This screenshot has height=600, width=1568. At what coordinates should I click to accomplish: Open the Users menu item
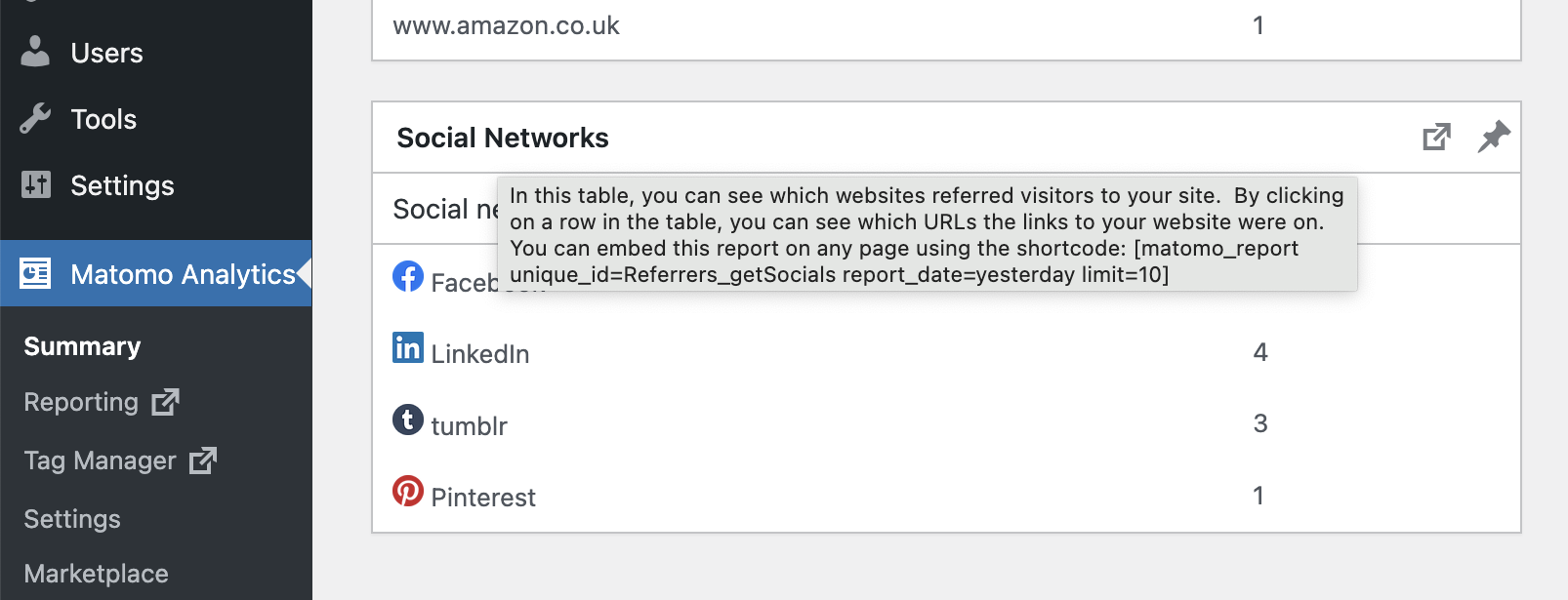(106, 53)
